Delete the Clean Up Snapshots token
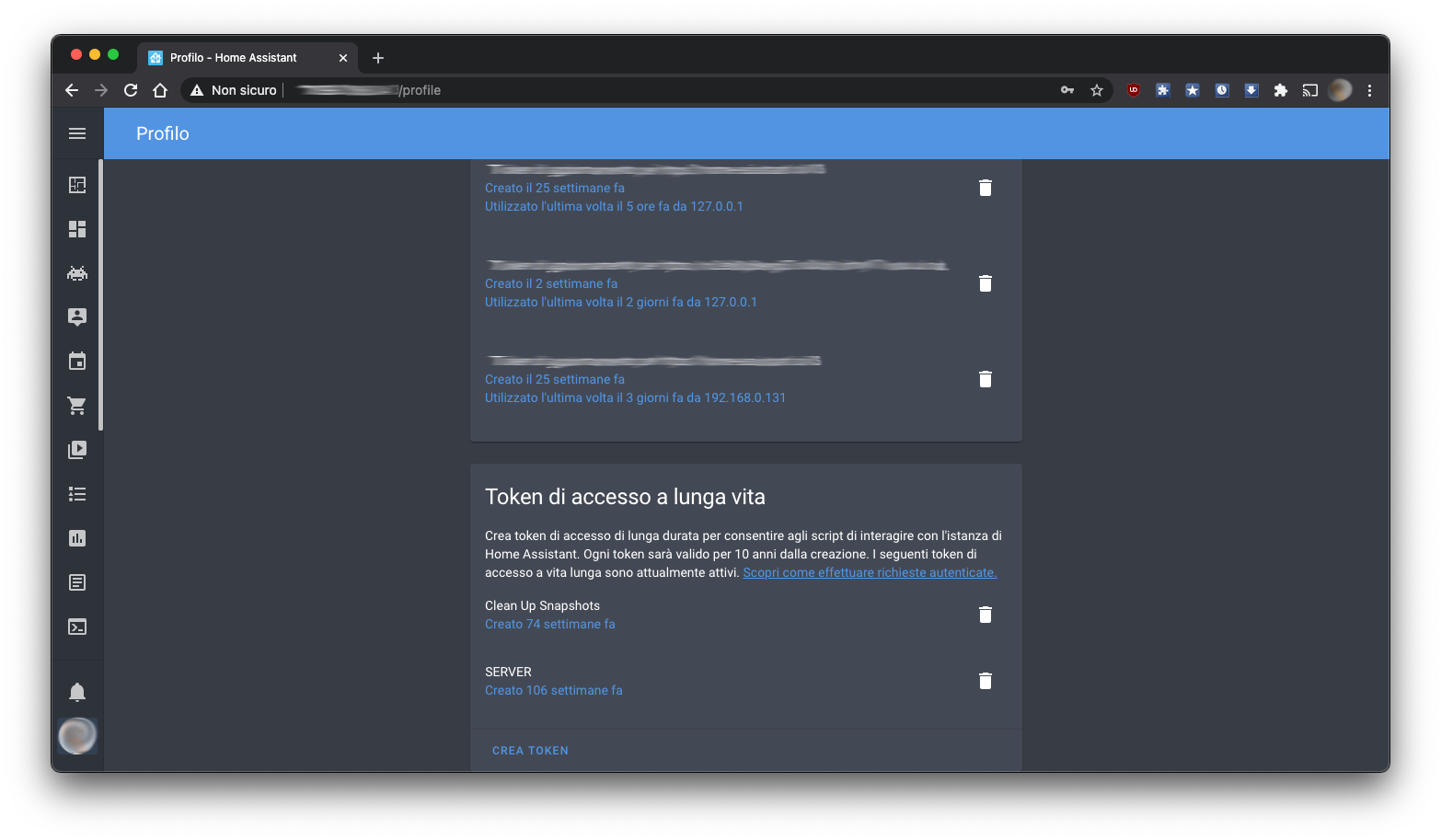Viewport: 1441px width, 840px height. [986, 615]
